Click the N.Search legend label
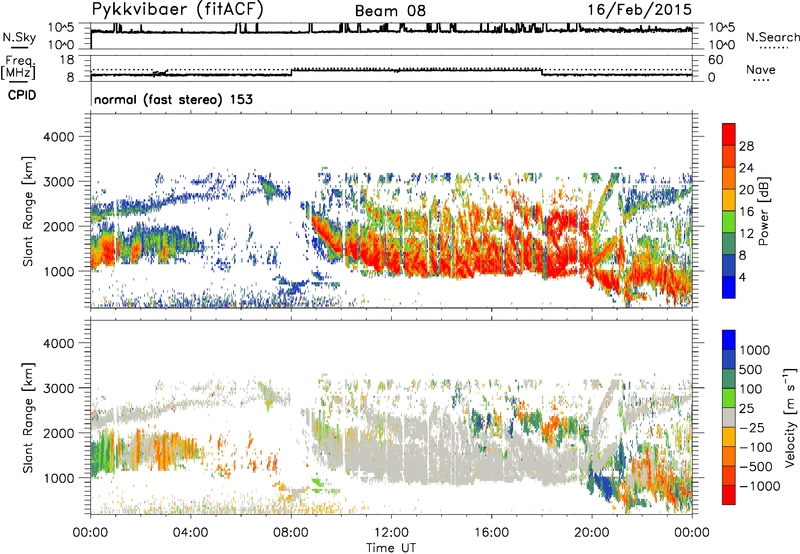Screen dimensions: 800x554 [x=772, y=37]
